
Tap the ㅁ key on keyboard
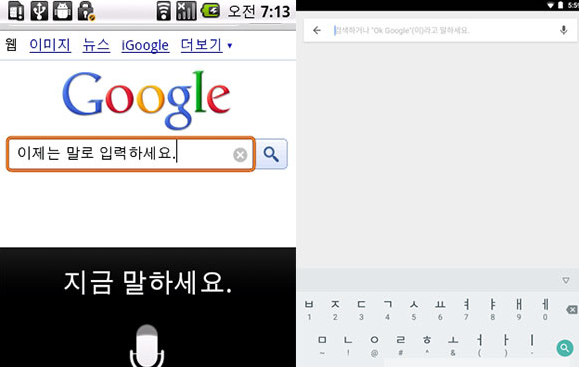pos(322,345)
